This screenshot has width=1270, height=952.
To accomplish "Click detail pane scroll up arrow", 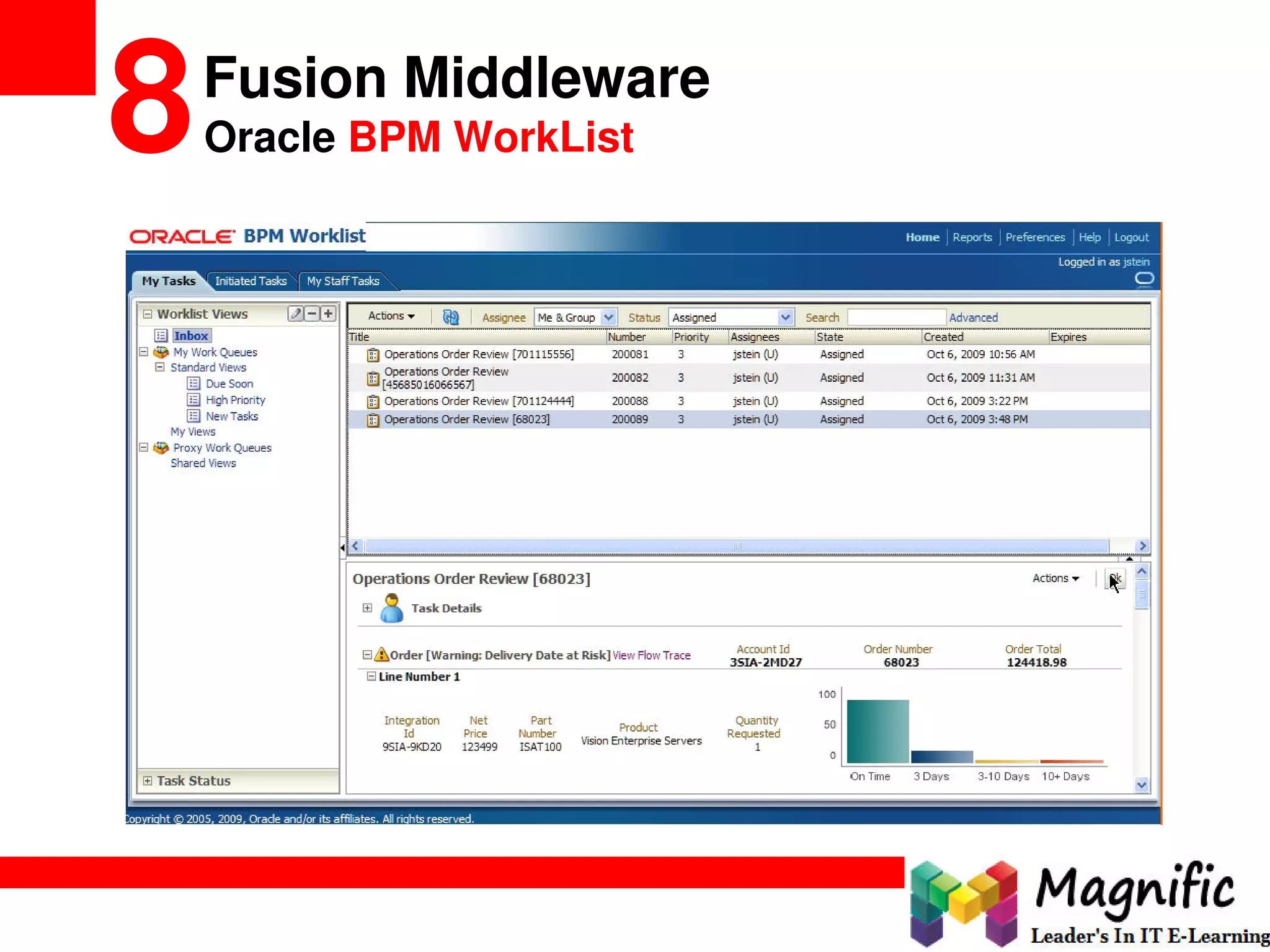I will 1142,571.
